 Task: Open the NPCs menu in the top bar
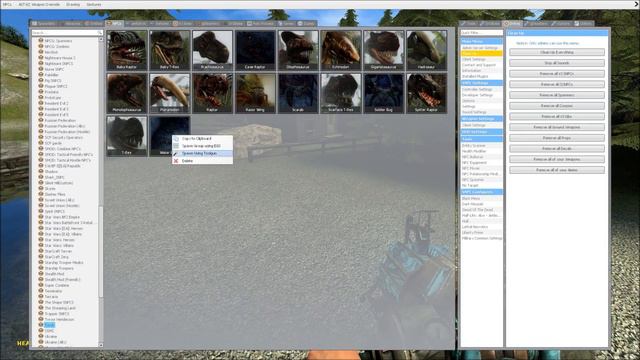[x=7, y=4]
